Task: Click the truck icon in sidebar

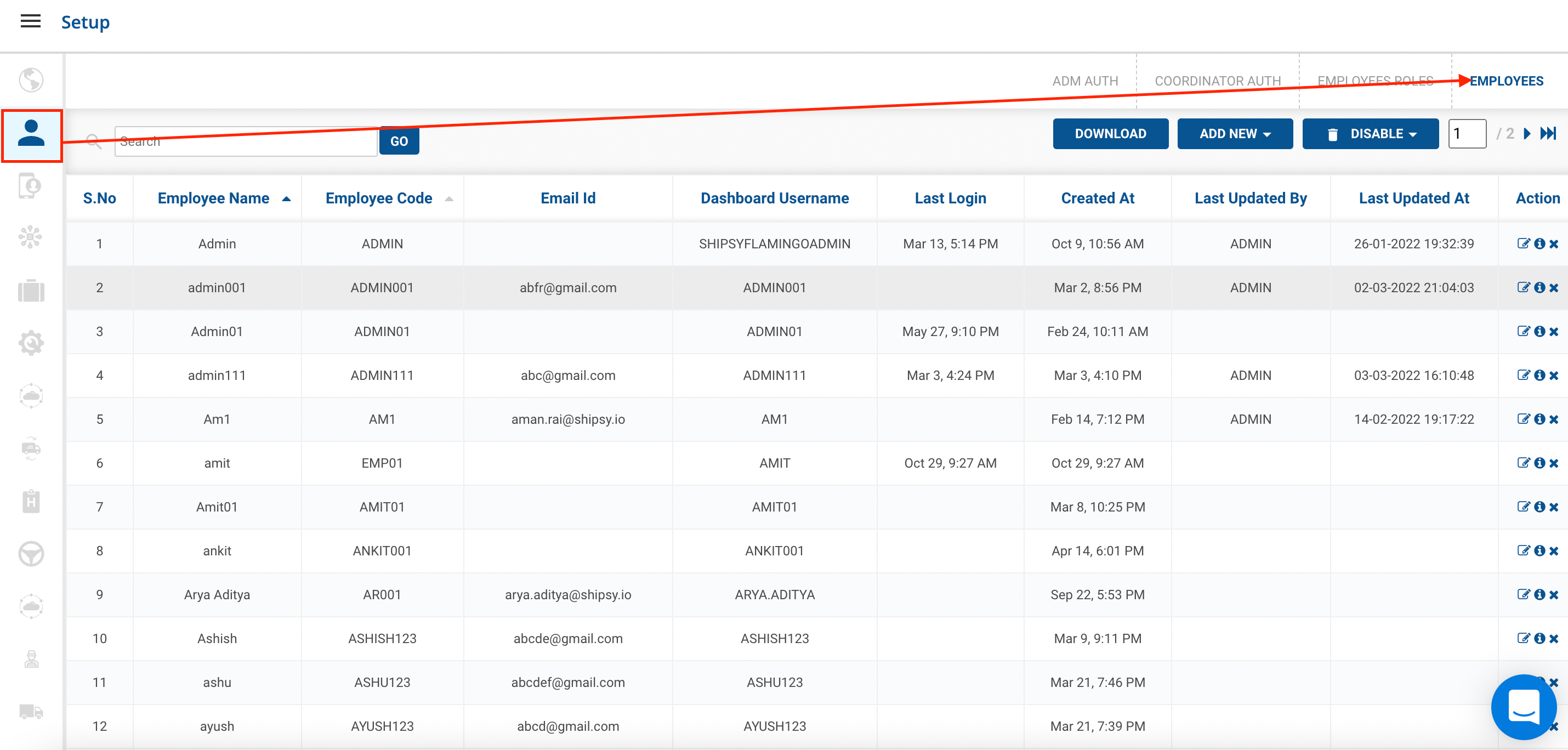Action: pos(31,711)
